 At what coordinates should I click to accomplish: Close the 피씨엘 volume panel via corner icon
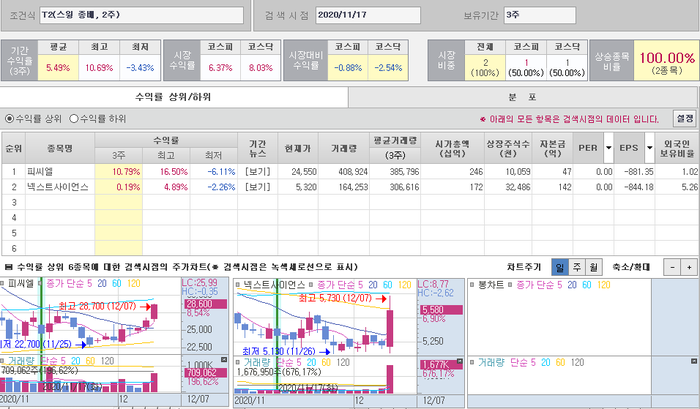(224, 360)
